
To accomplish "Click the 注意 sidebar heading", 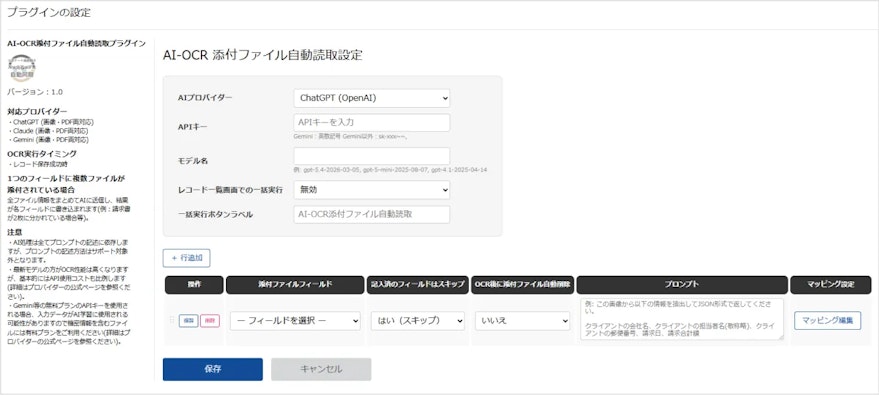I will (15, 232).
